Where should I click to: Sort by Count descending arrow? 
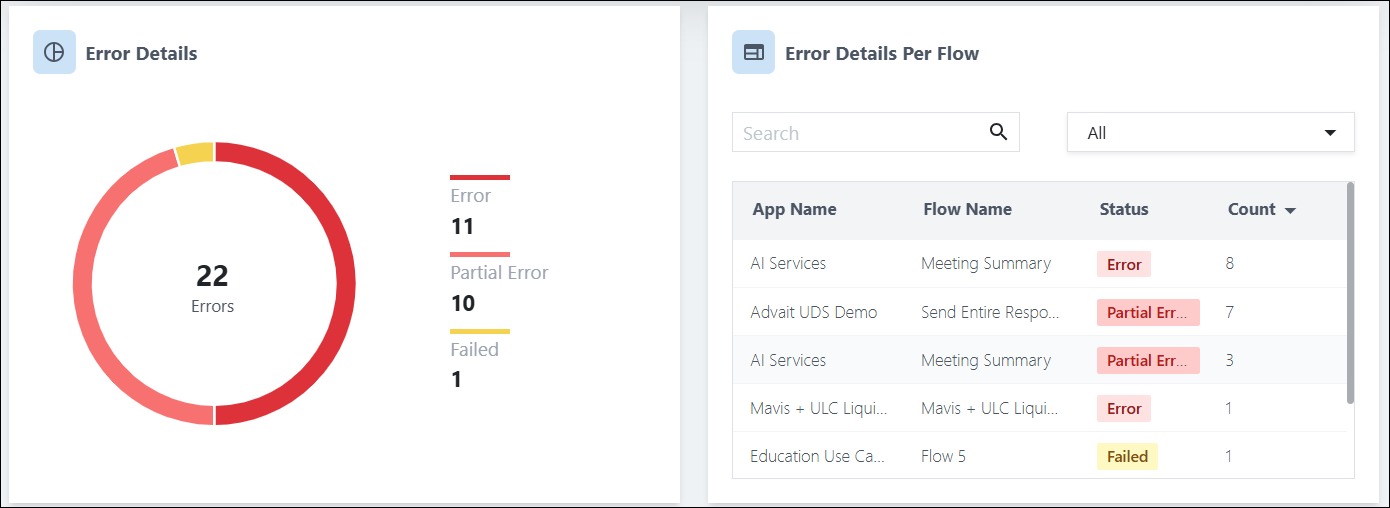[x=1290, y=211]
